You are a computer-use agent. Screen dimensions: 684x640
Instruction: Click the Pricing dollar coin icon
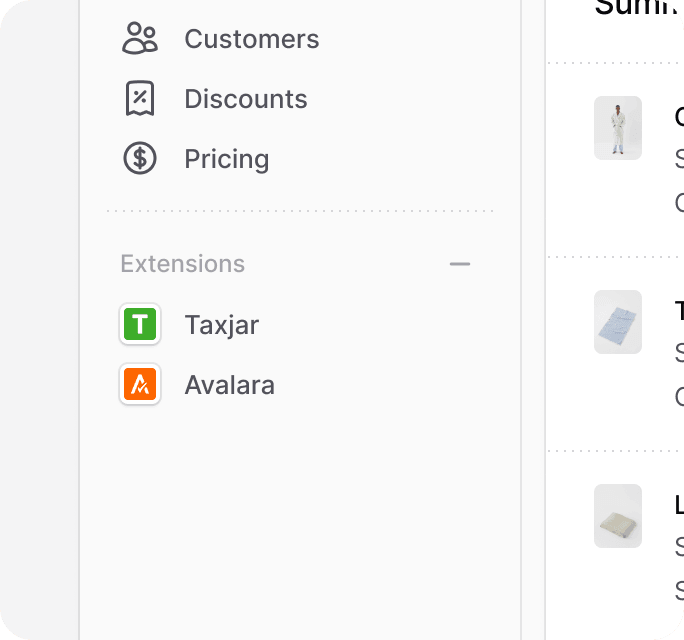click(x=140, y=158)
